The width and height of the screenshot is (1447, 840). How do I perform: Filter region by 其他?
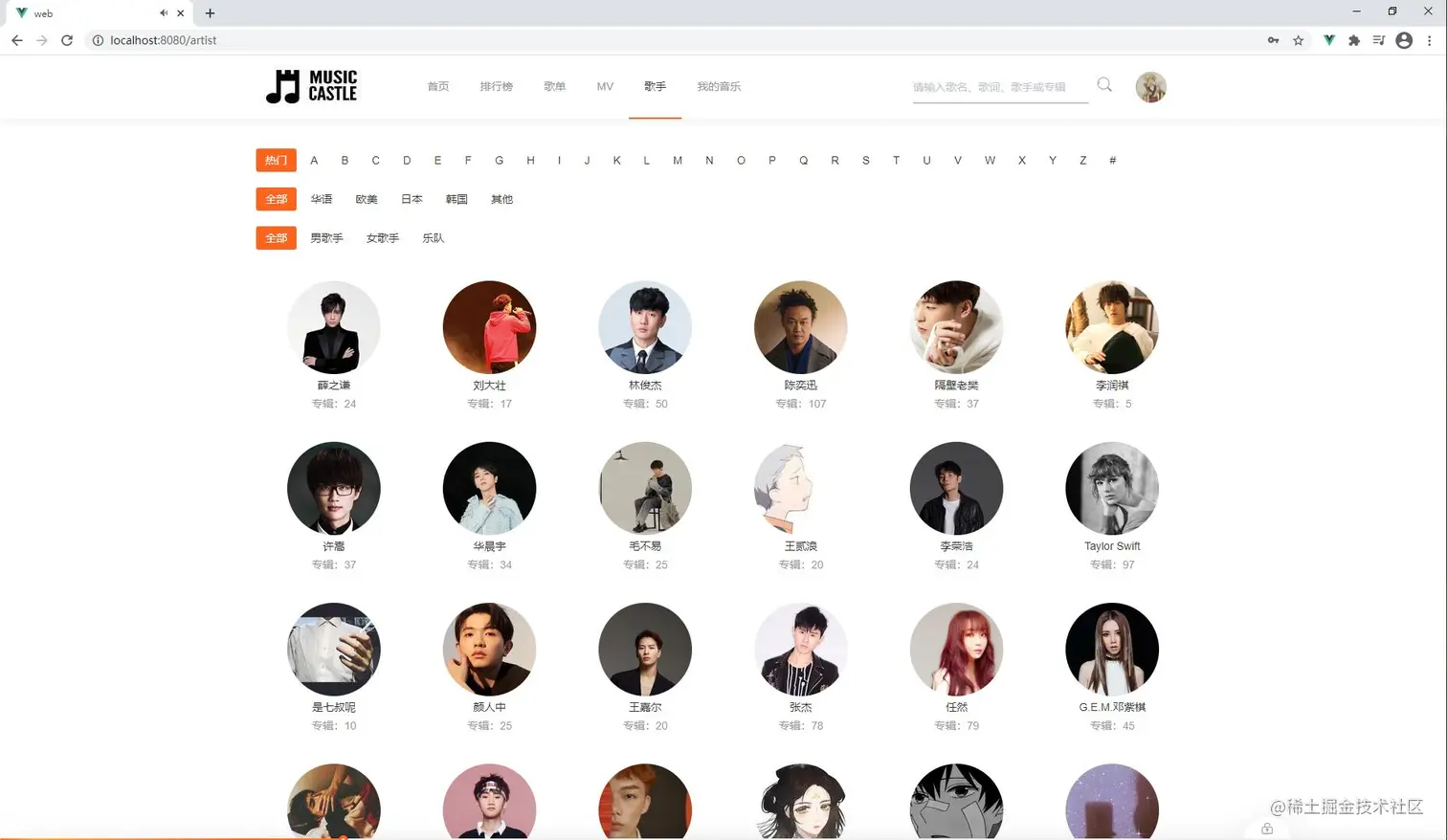pyautogui.click(x=501, y=199)
